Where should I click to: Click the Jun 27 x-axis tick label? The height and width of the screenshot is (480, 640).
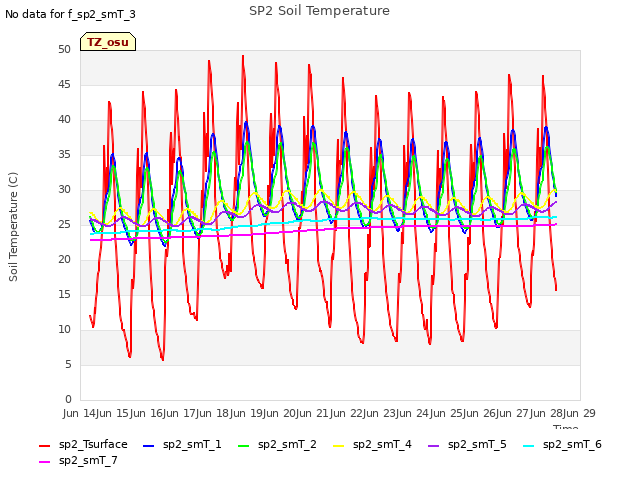(514, 413)
